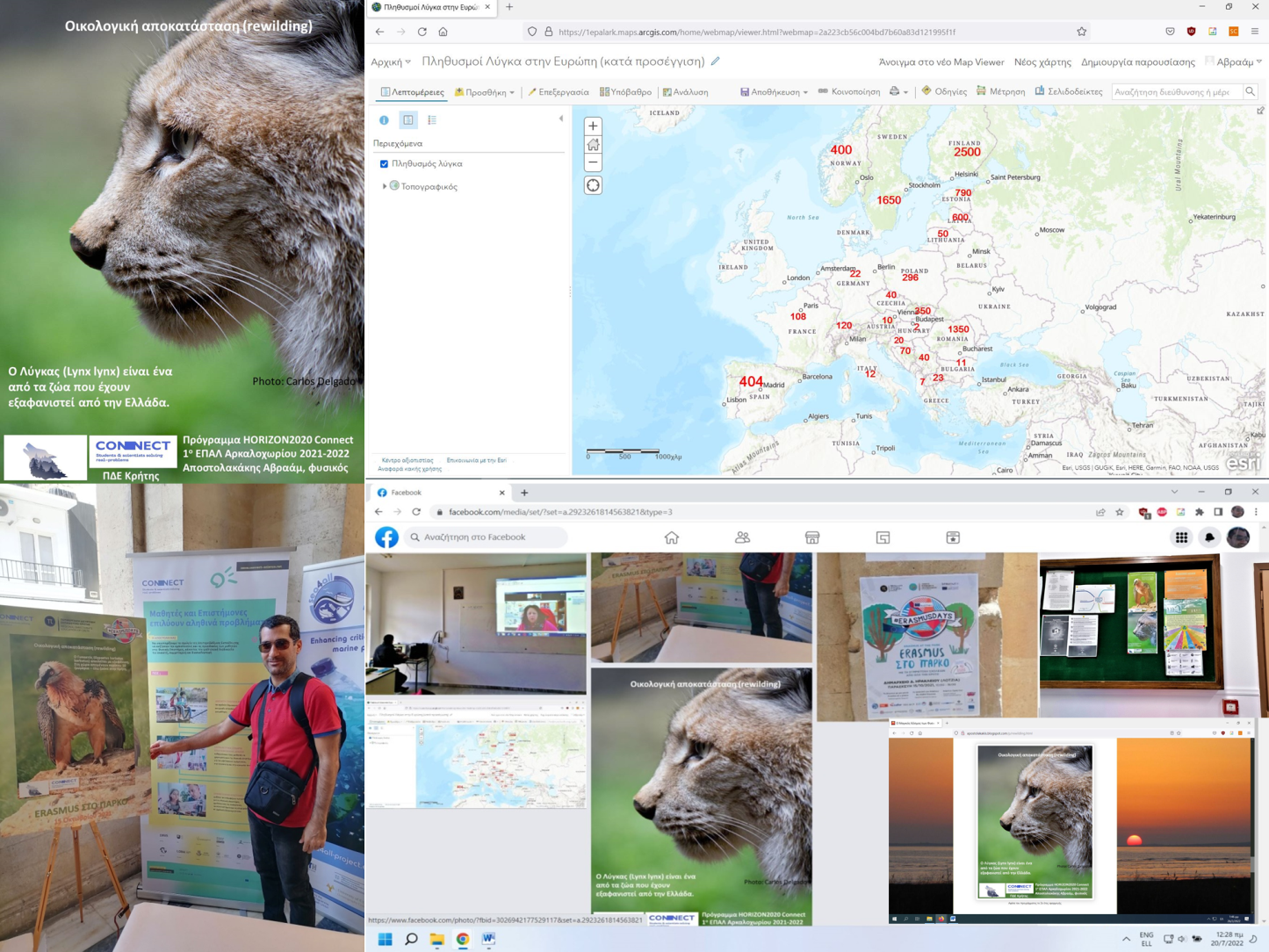Open the Firefox hamburger application menu
Image resolution: width=1269 pixels, height=952 pixels.
pyautogui.click(x=1254, y=32)
